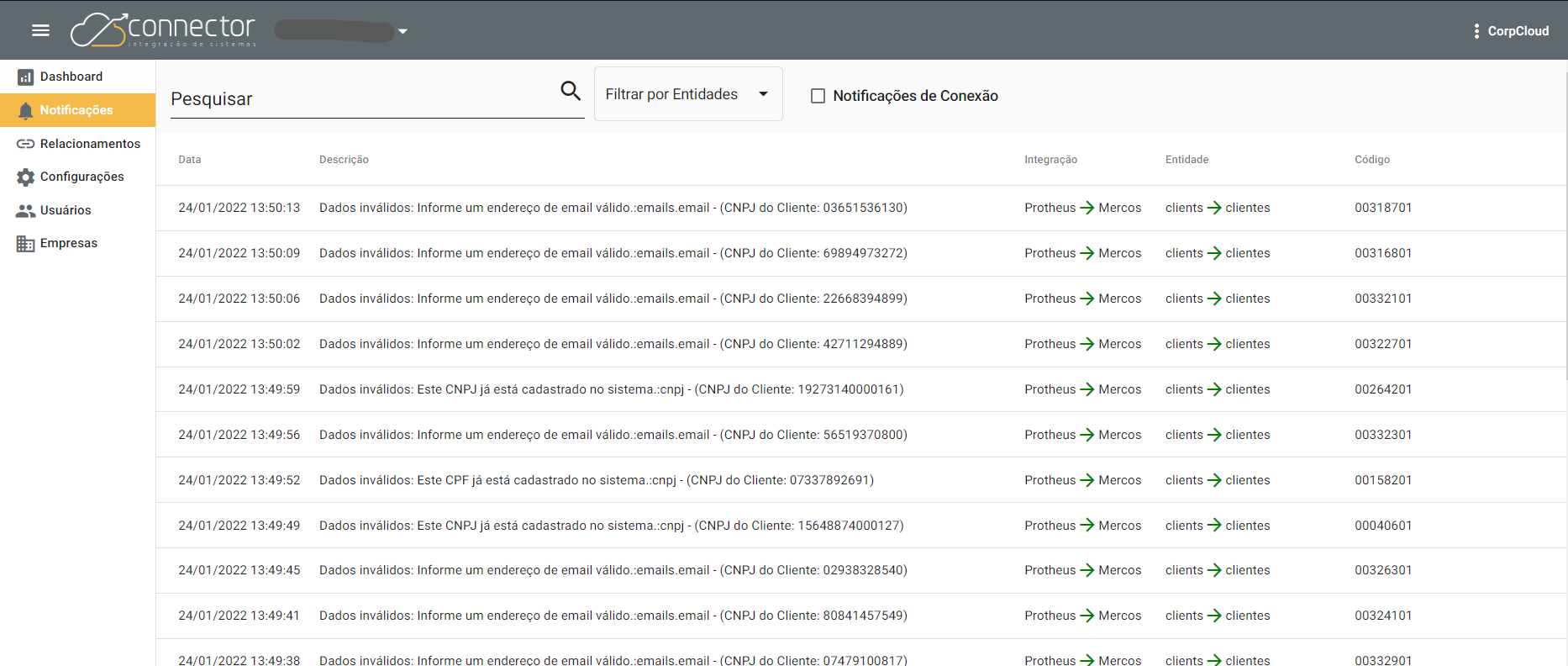
Task: Toggle the Notificações de Conexão checkbox
Action: tap(818, 96)
